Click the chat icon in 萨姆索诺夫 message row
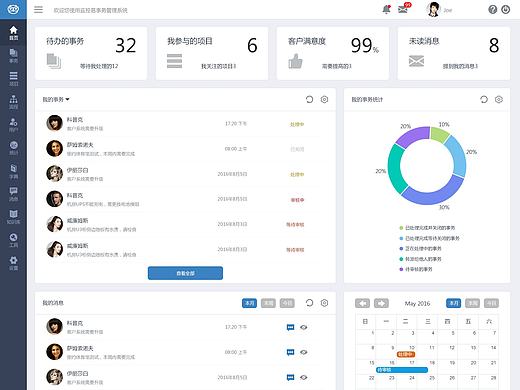Screen dimensions: 520x390 tap(290, 352)
